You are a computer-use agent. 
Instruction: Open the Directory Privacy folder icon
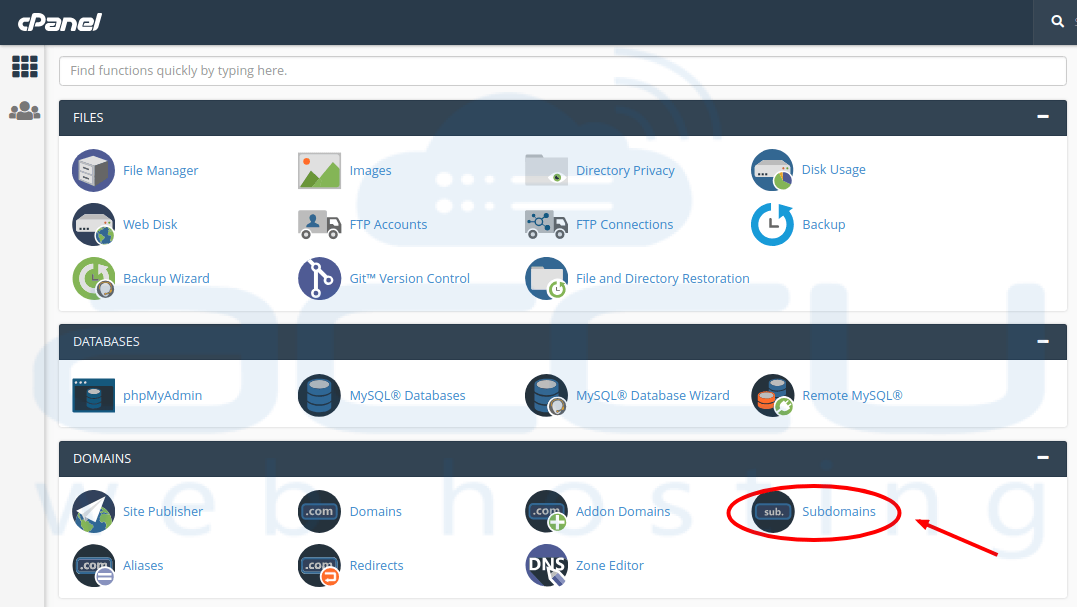(546, 170)
